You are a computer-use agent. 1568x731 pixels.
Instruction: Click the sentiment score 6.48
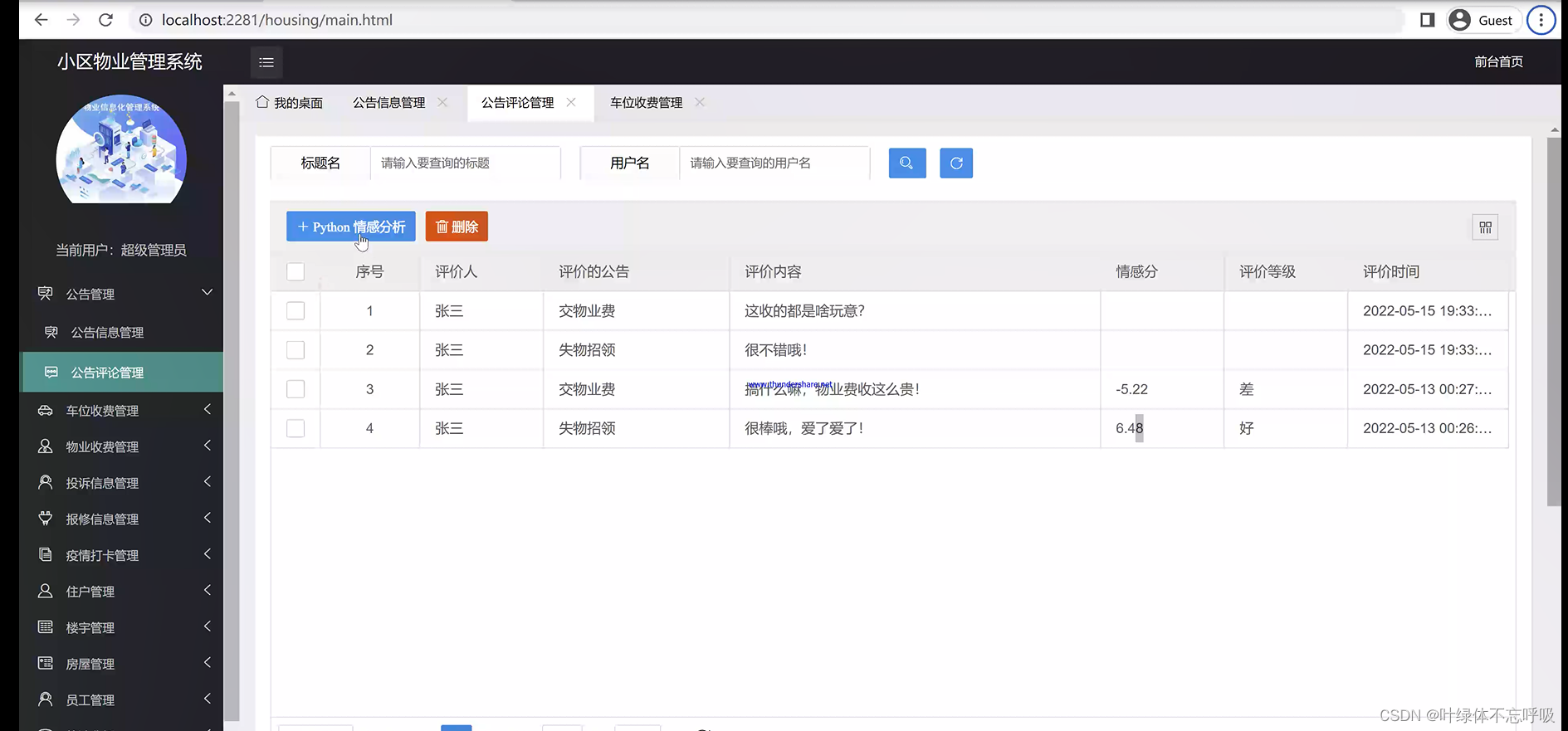tap(1129, 428)
